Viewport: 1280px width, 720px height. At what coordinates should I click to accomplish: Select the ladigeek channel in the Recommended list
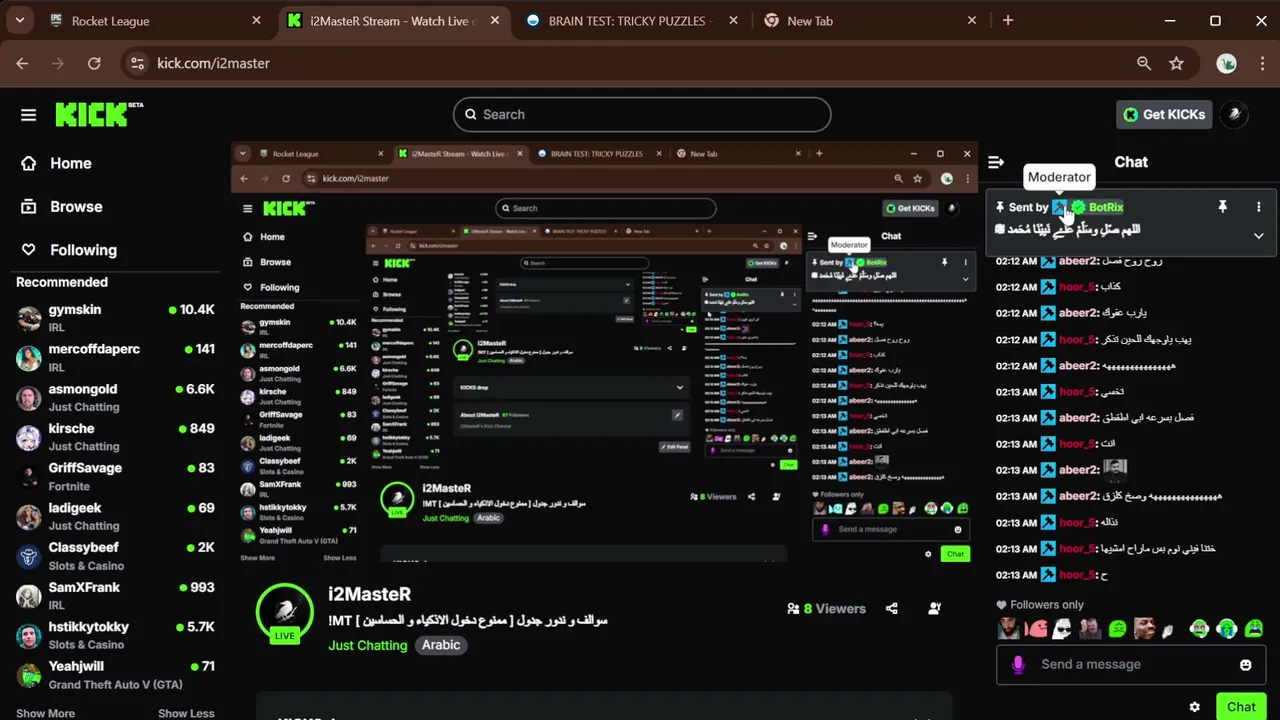[x=116, y=516]
